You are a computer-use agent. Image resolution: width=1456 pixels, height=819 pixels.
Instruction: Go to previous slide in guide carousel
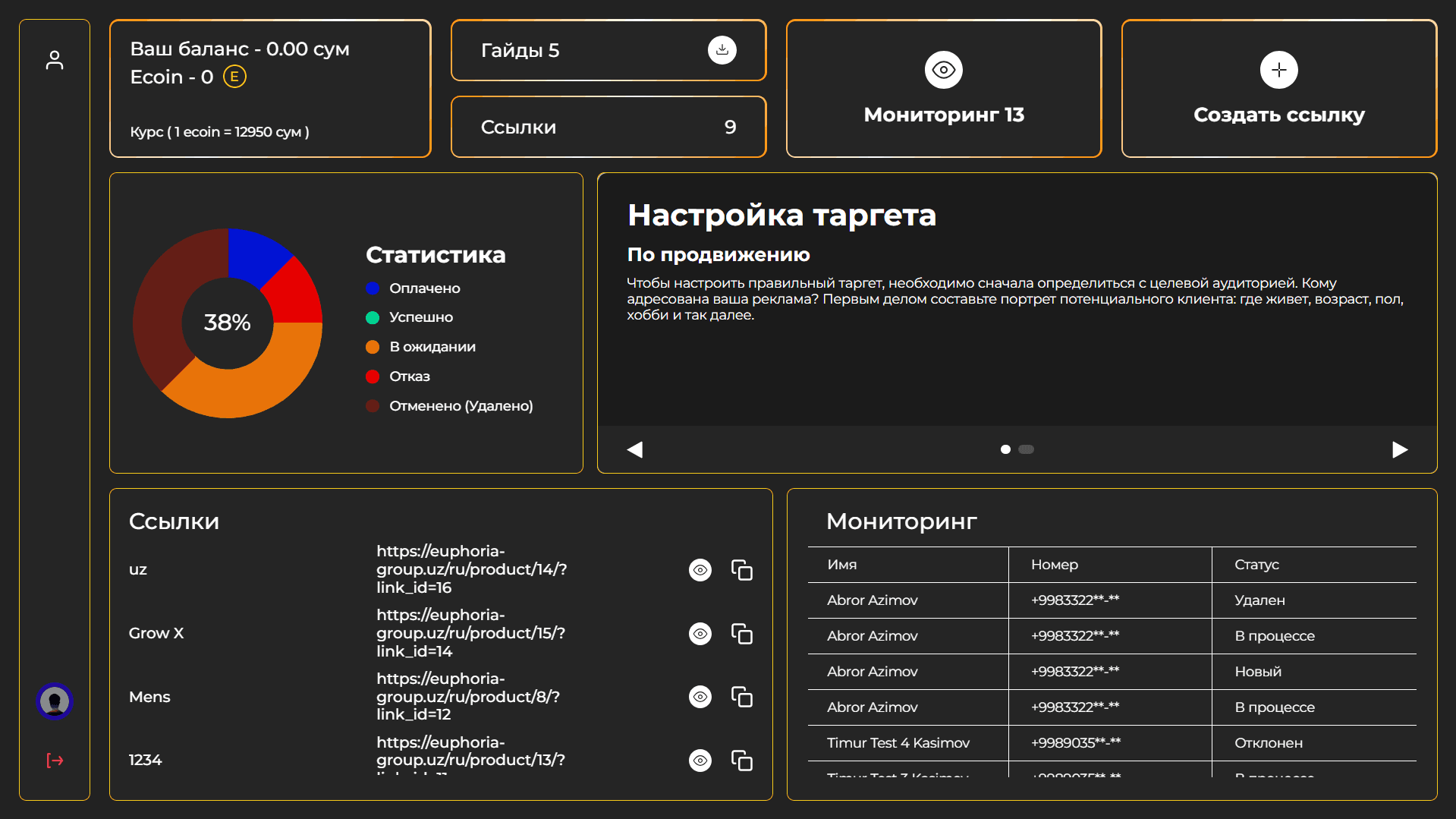pos(635,450)
